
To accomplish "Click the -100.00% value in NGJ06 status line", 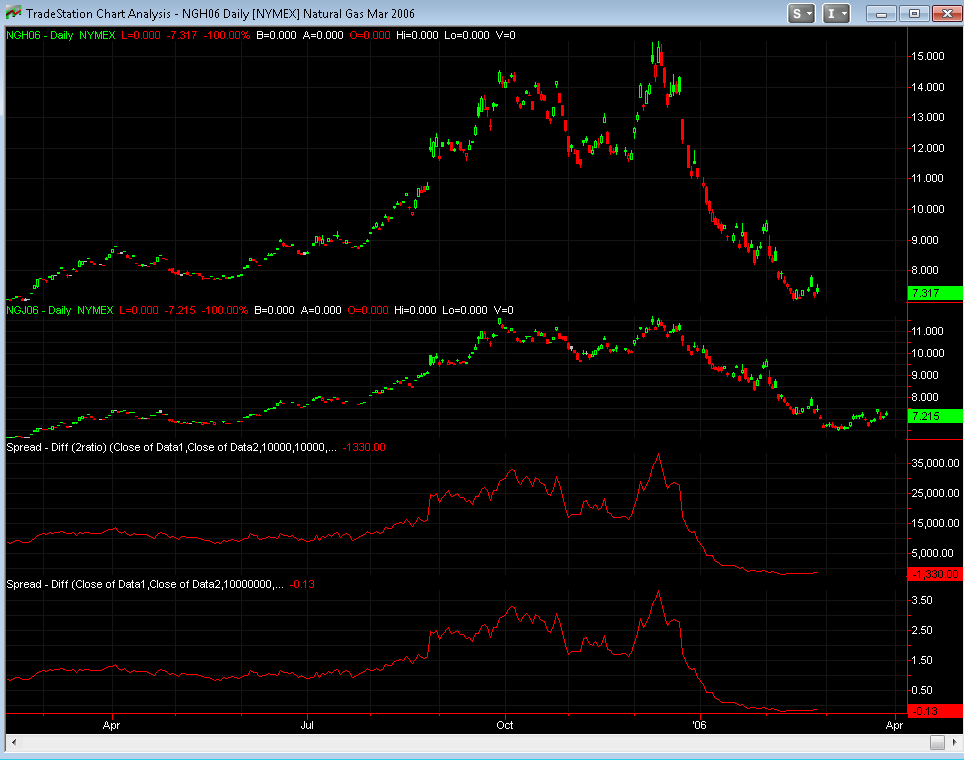I will tap(225, 310).
